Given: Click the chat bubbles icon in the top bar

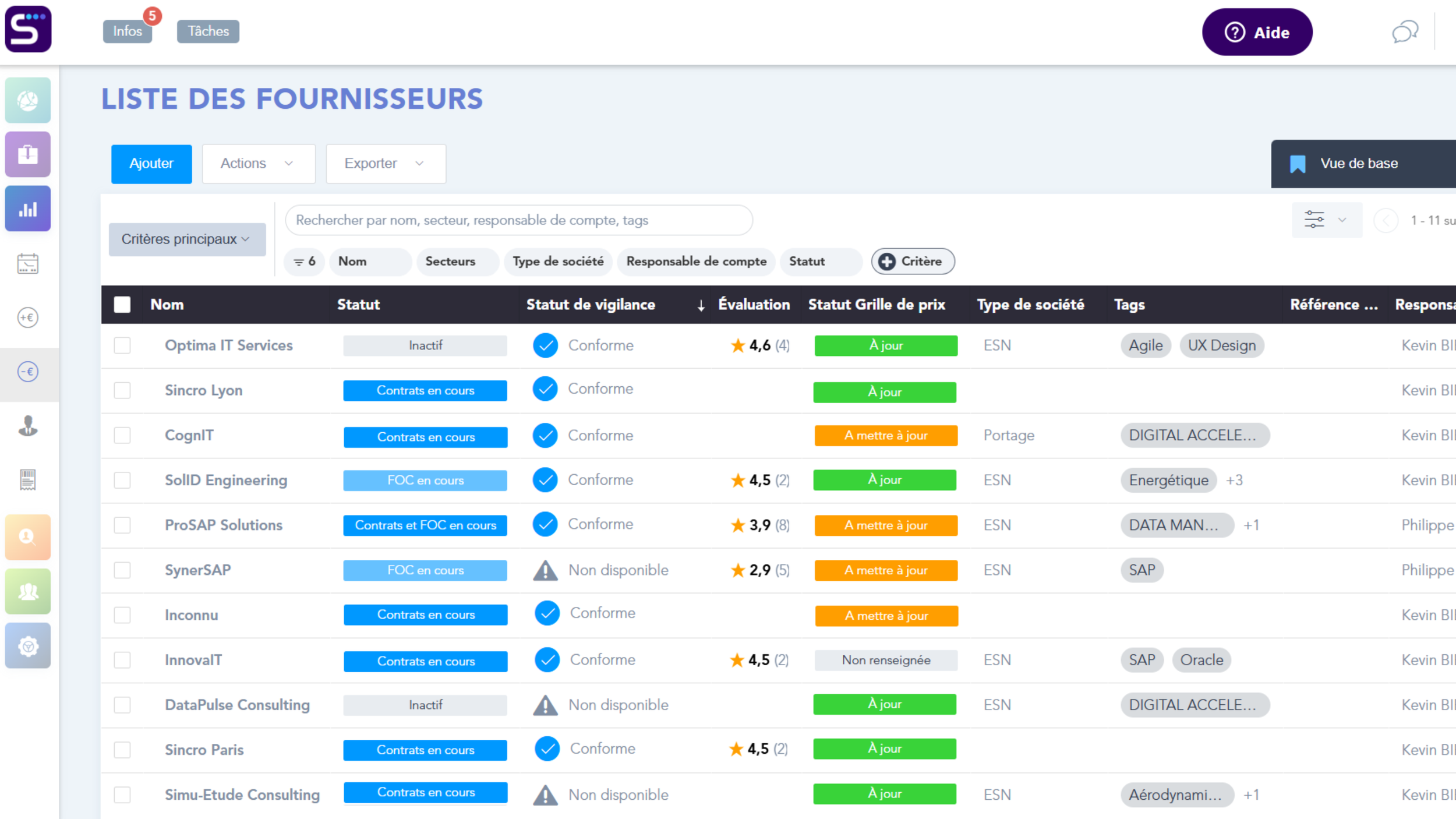Looking at the screenshot, I should (1404, 32).
